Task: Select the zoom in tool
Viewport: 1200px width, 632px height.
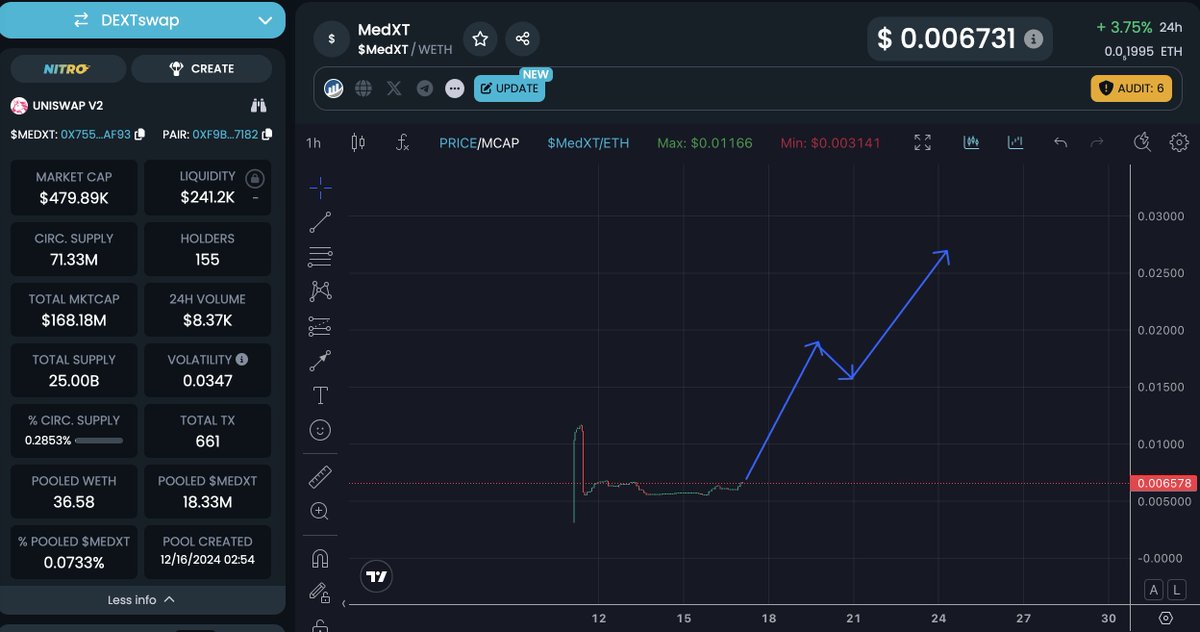Action: click(320, 511)
